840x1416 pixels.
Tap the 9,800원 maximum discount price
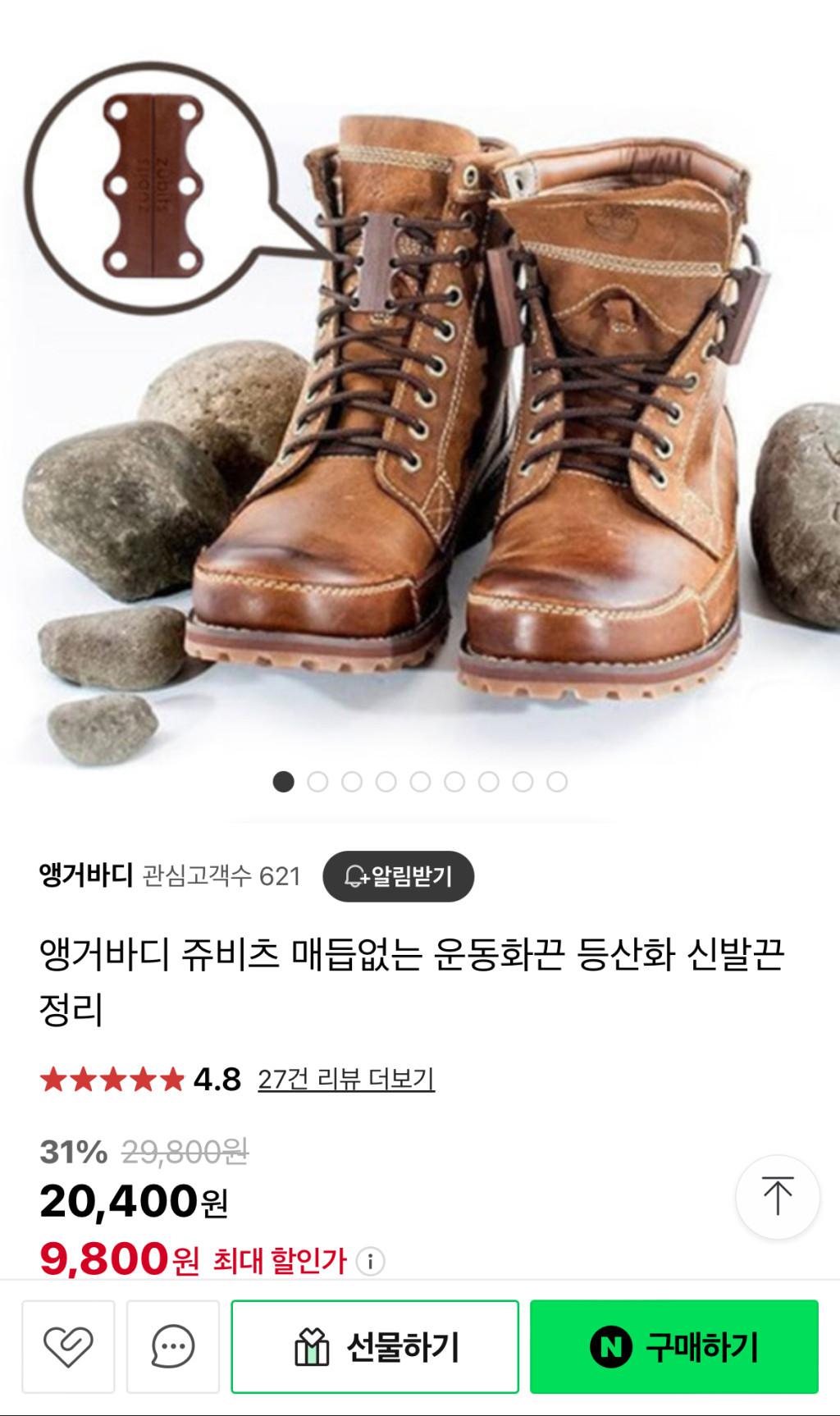click(120, 1259)
